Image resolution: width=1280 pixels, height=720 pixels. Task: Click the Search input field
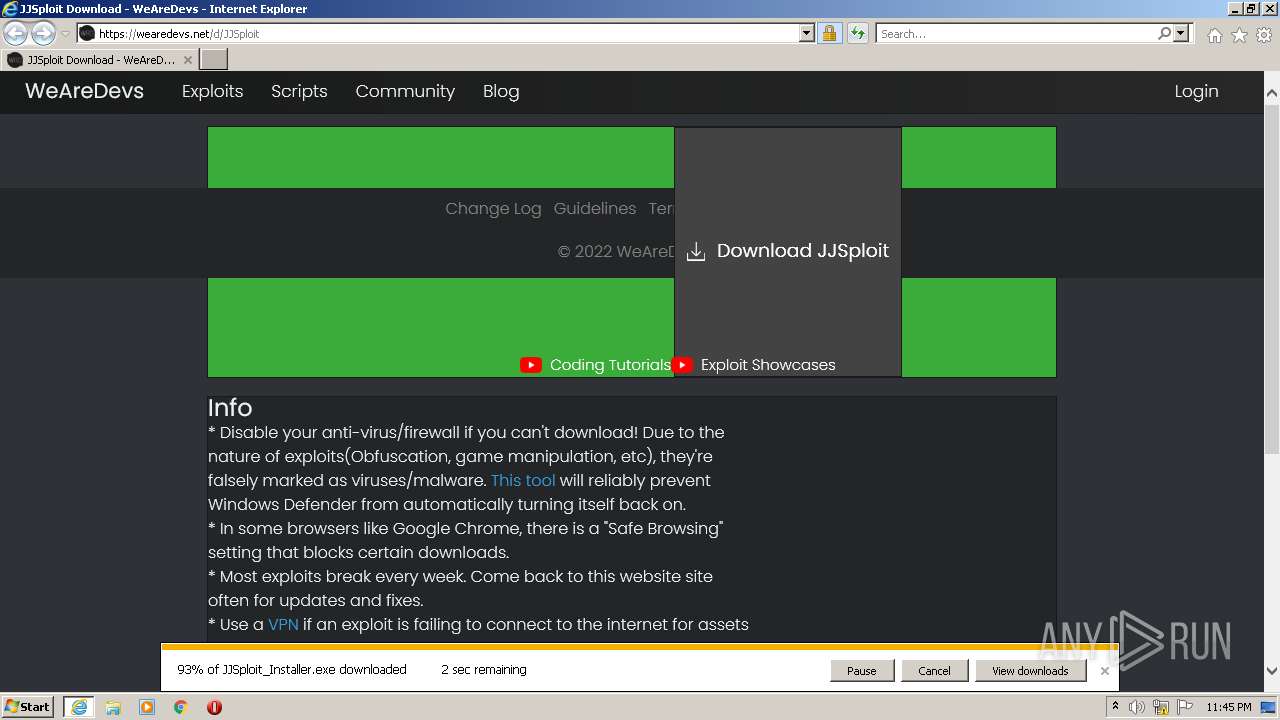[1016, 33]
